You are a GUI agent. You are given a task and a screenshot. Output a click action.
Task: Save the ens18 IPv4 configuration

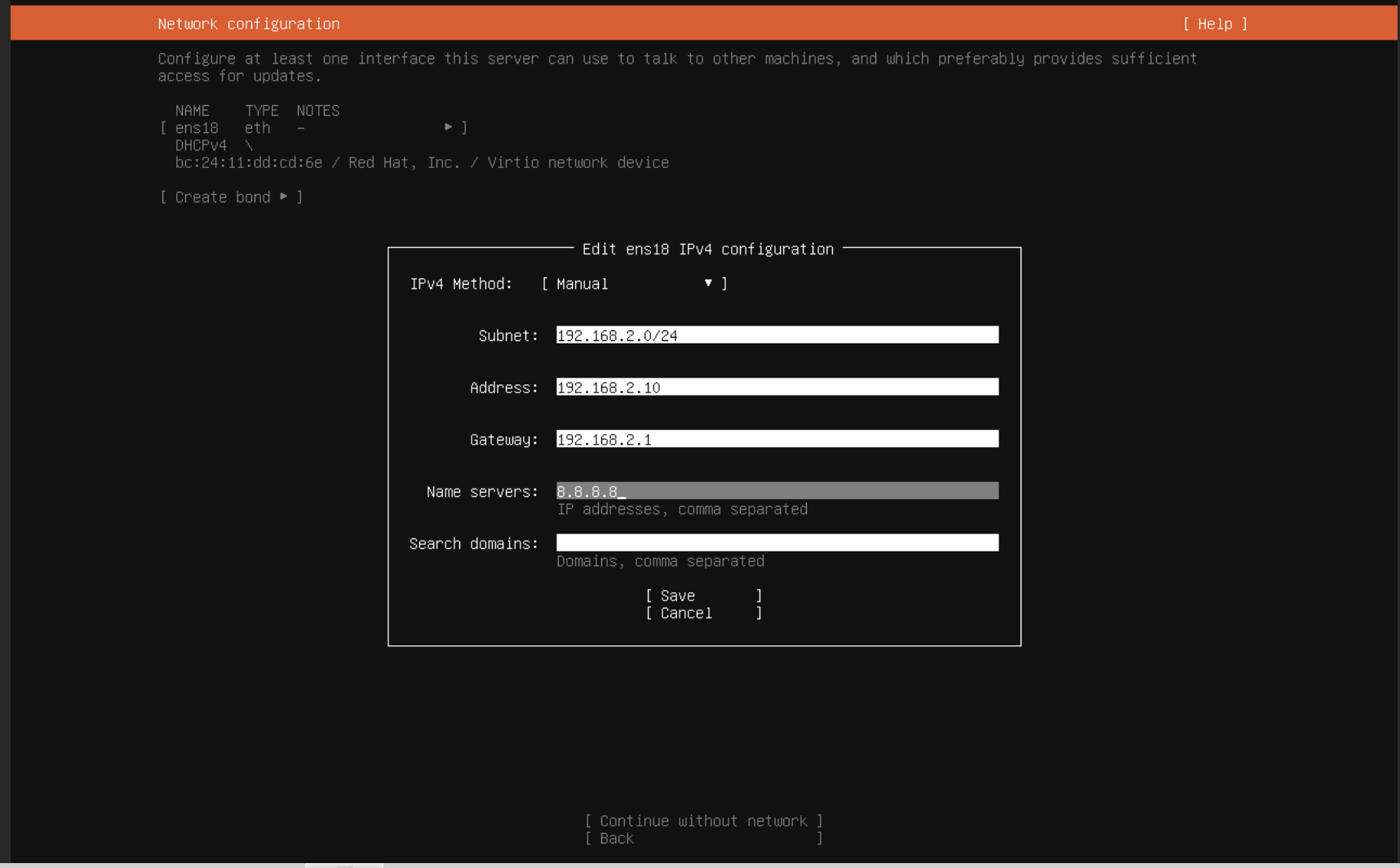(702, 596)
